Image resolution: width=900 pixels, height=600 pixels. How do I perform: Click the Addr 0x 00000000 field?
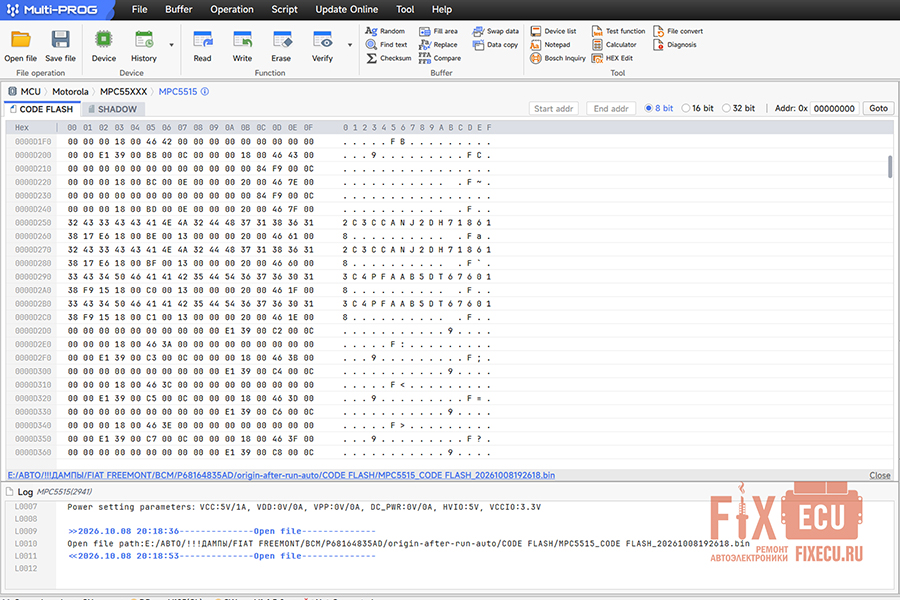[835, 109]
